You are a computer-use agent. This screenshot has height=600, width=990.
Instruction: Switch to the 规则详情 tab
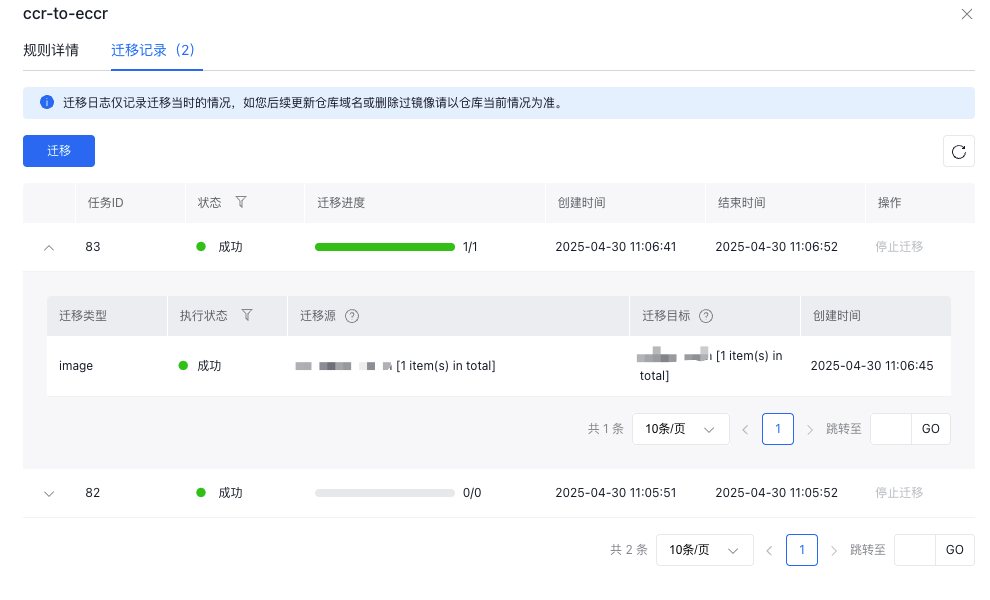pyautogui.click(x=51, y=50)
